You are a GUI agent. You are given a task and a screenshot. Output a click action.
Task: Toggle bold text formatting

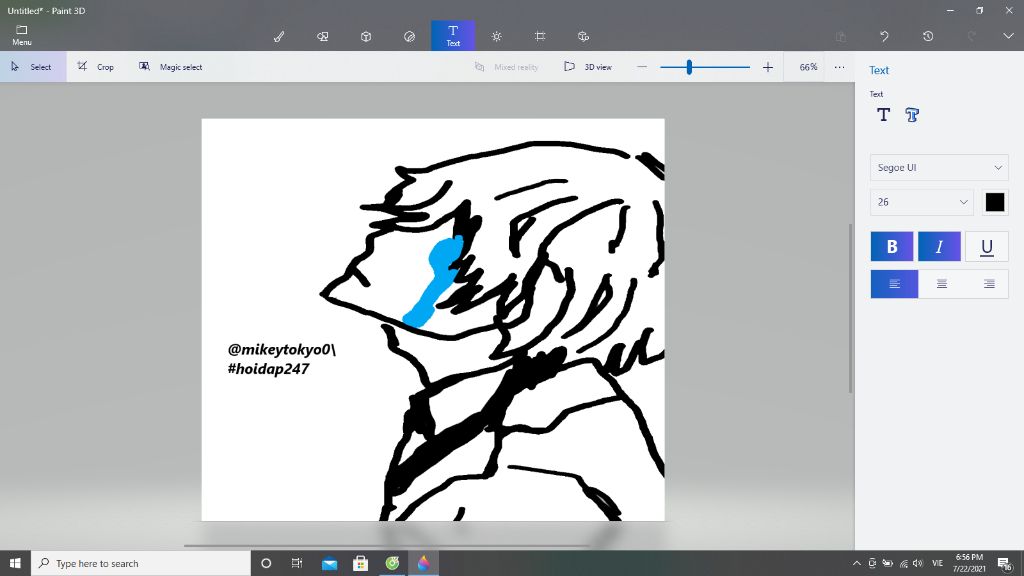pos(891,246)
